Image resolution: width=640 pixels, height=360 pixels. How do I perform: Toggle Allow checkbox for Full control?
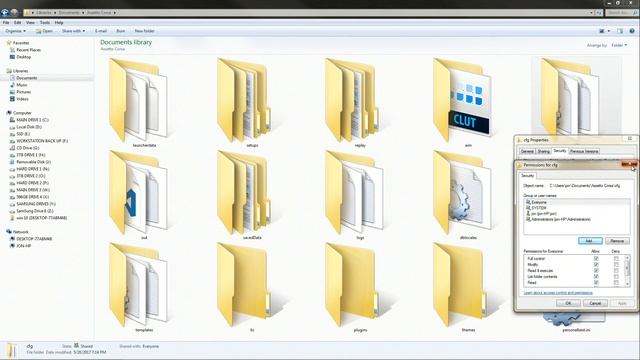click(596, 259)
